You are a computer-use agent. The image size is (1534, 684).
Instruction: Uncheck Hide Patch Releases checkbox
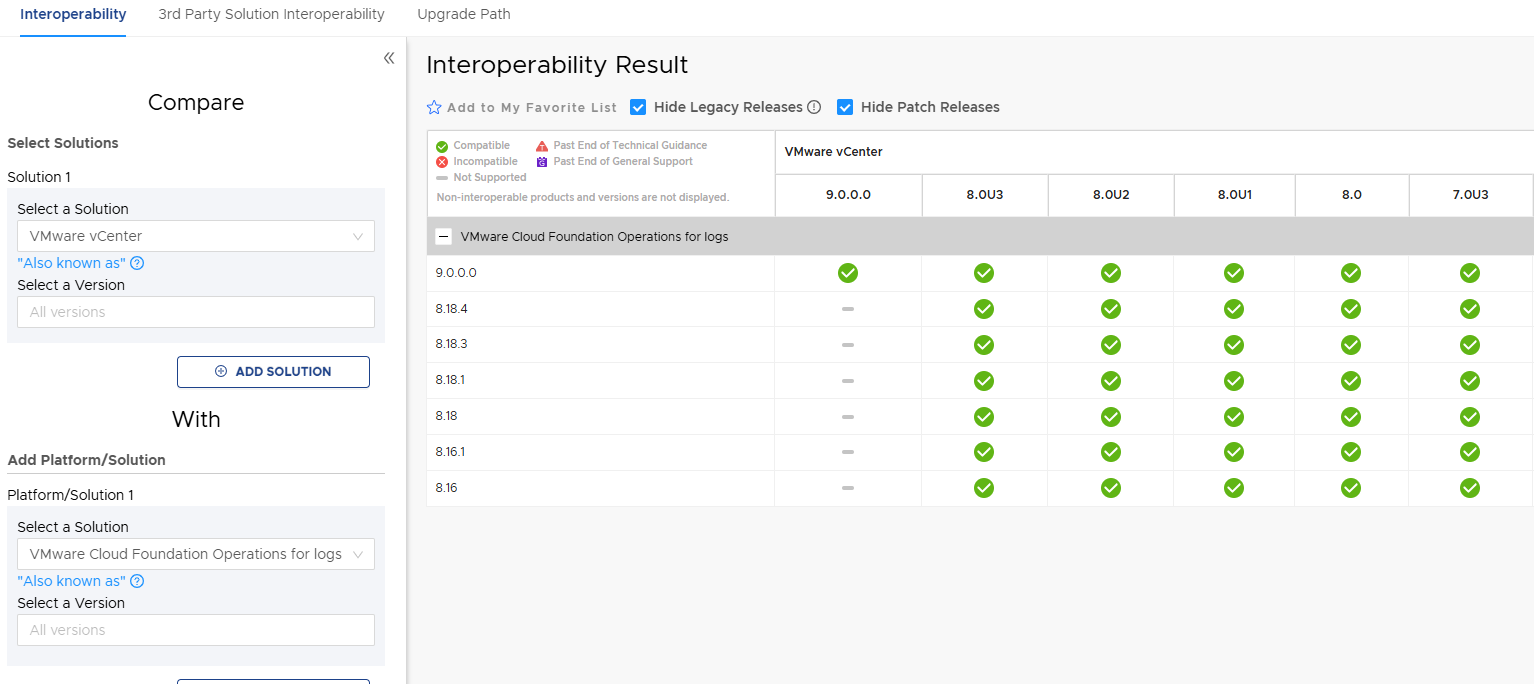point(845,107)
